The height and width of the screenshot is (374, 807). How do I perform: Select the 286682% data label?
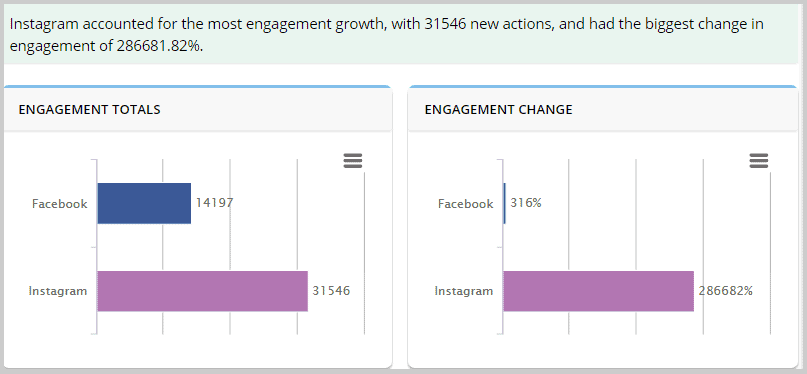click(726, 291)
